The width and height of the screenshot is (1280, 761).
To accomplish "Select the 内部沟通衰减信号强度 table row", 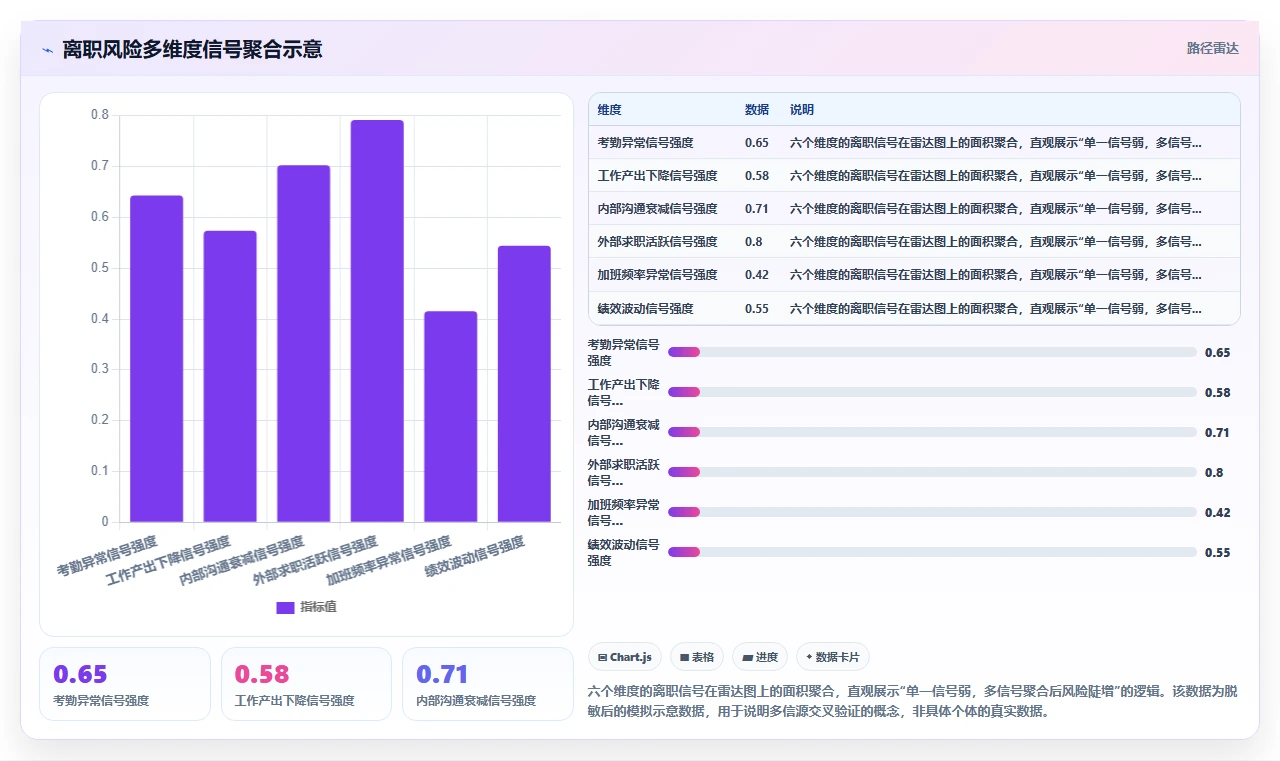I will click(x=914, y=208).
